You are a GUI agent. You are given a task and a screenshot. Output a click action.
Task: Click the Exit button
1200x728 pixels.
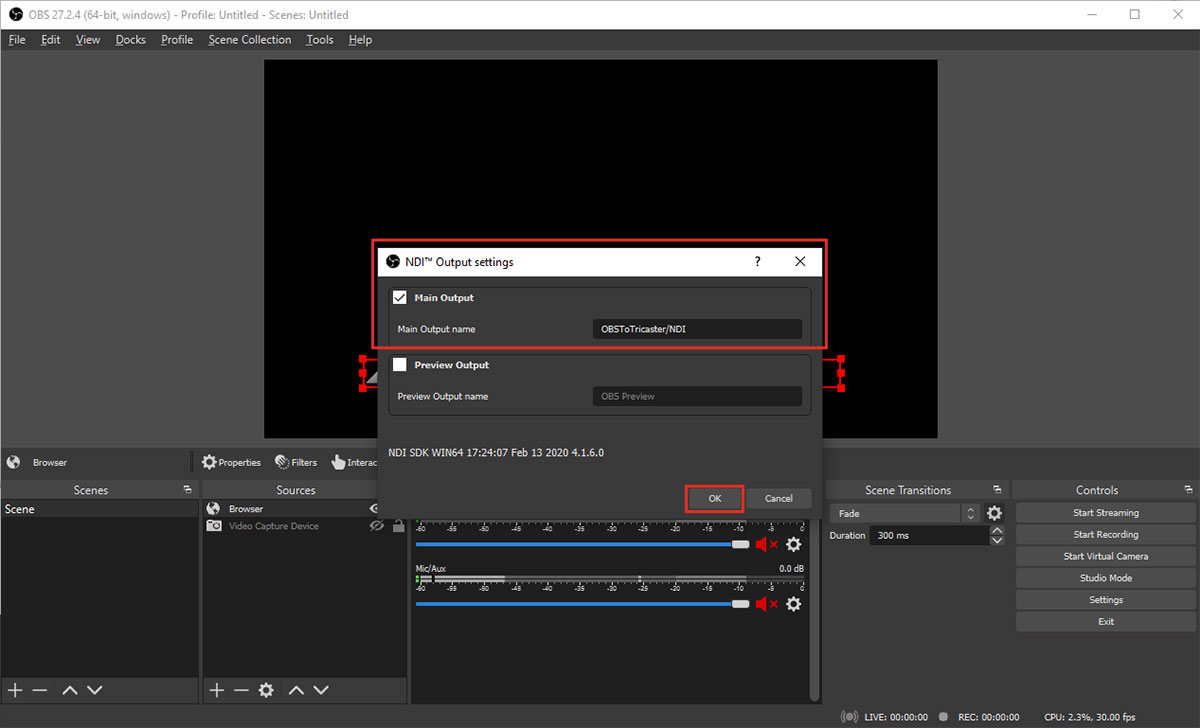coord(1106,622)
